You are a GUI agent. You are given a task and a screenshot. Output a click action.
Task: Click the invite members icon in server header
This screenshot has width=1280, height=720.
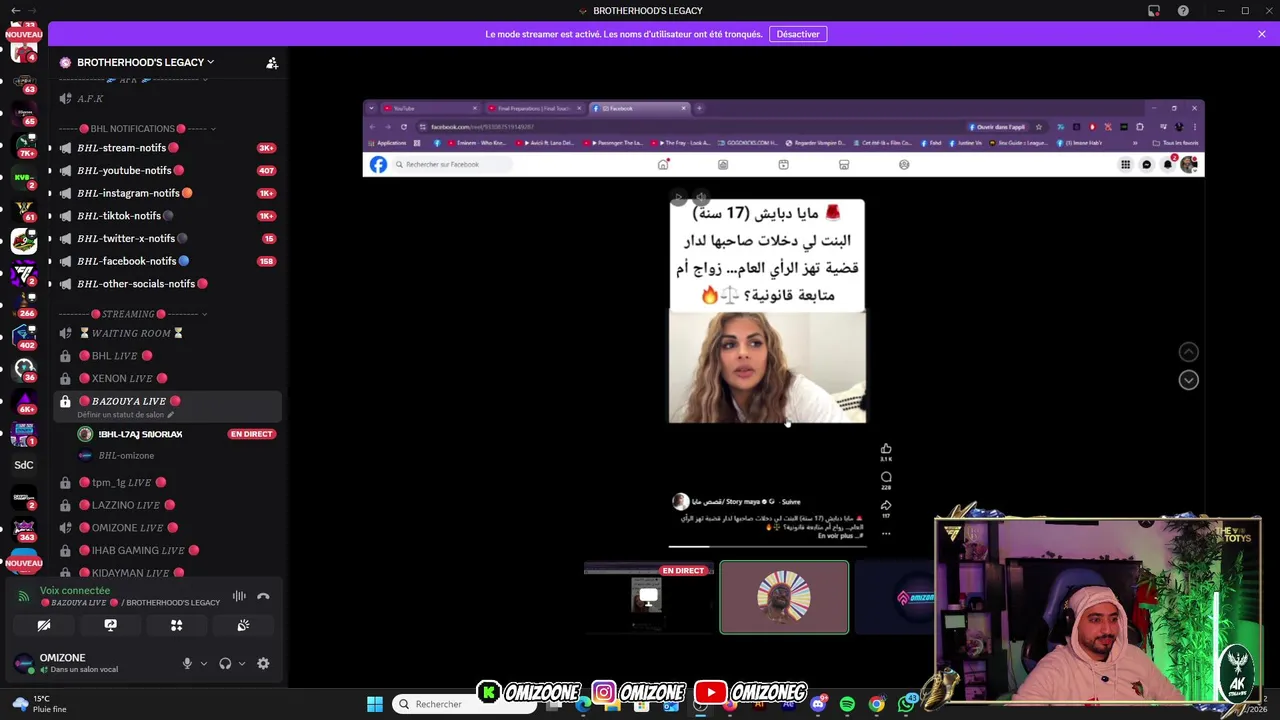tap(272, 63)
